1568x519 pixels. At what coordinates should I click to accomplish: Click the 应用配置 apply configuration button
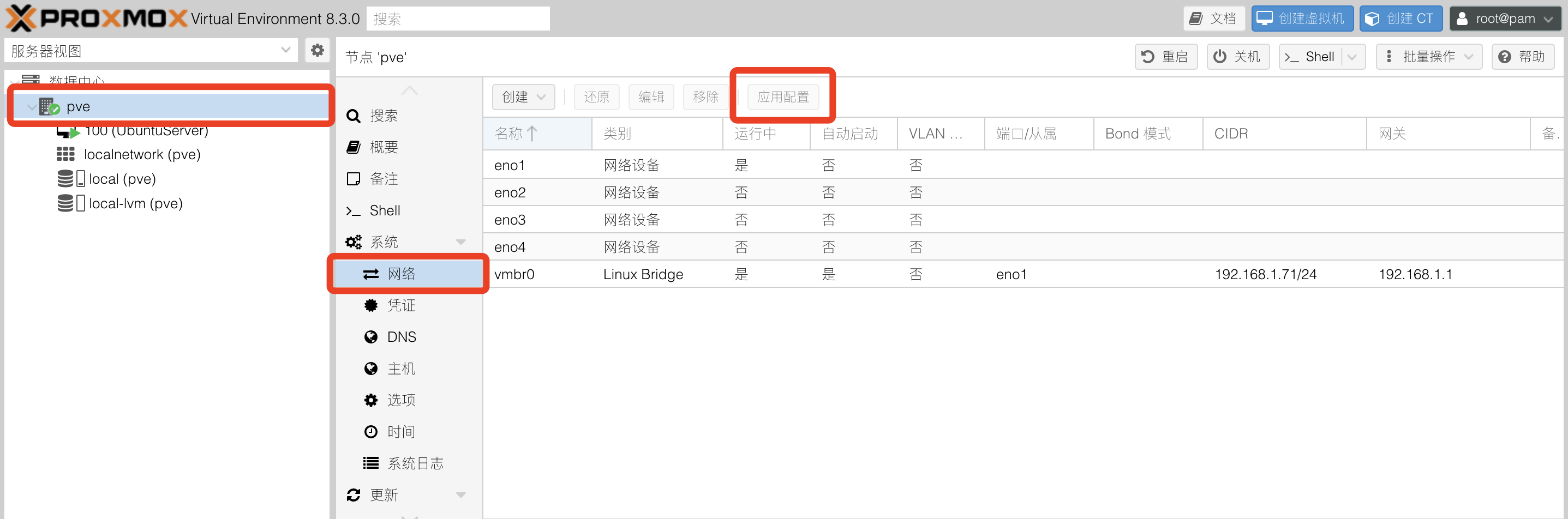coord(783,96)
